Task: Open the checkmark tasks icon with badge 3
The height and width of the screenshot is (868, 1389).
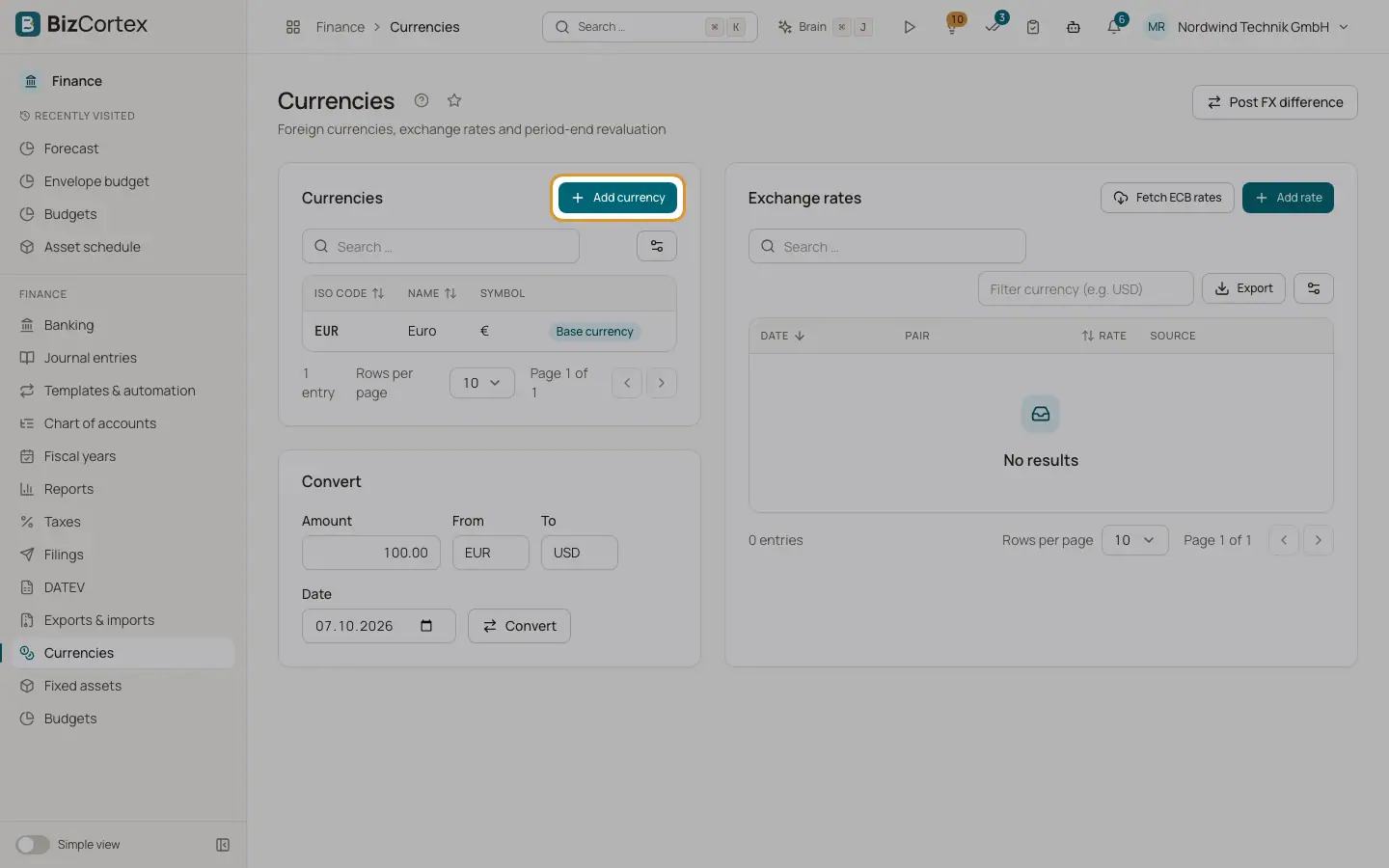Action: click(x=993, y=26)
